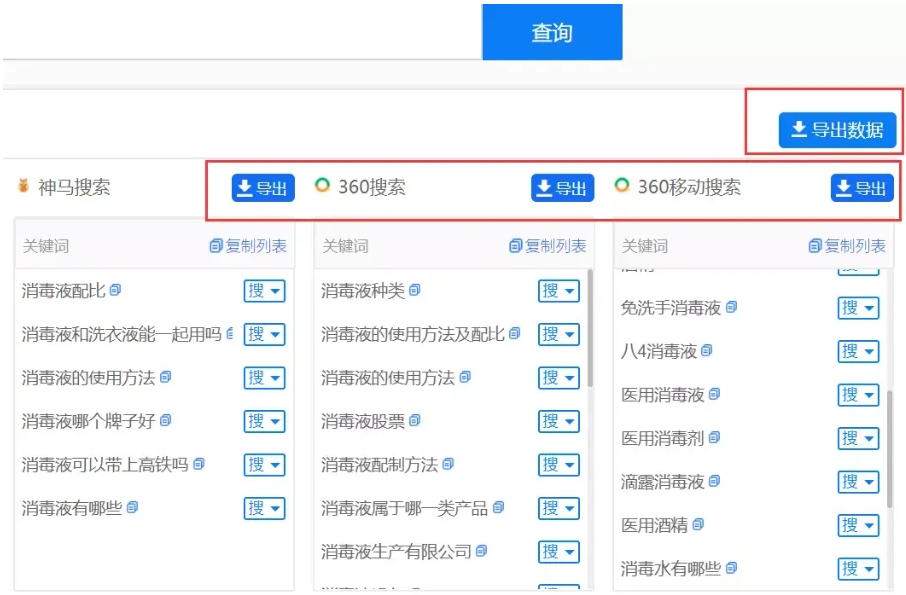The height and width of the screenshot is (595, 906).
Task: Copy keyword 消毒液股票 with its copy icon
Action: click(415, 420)
